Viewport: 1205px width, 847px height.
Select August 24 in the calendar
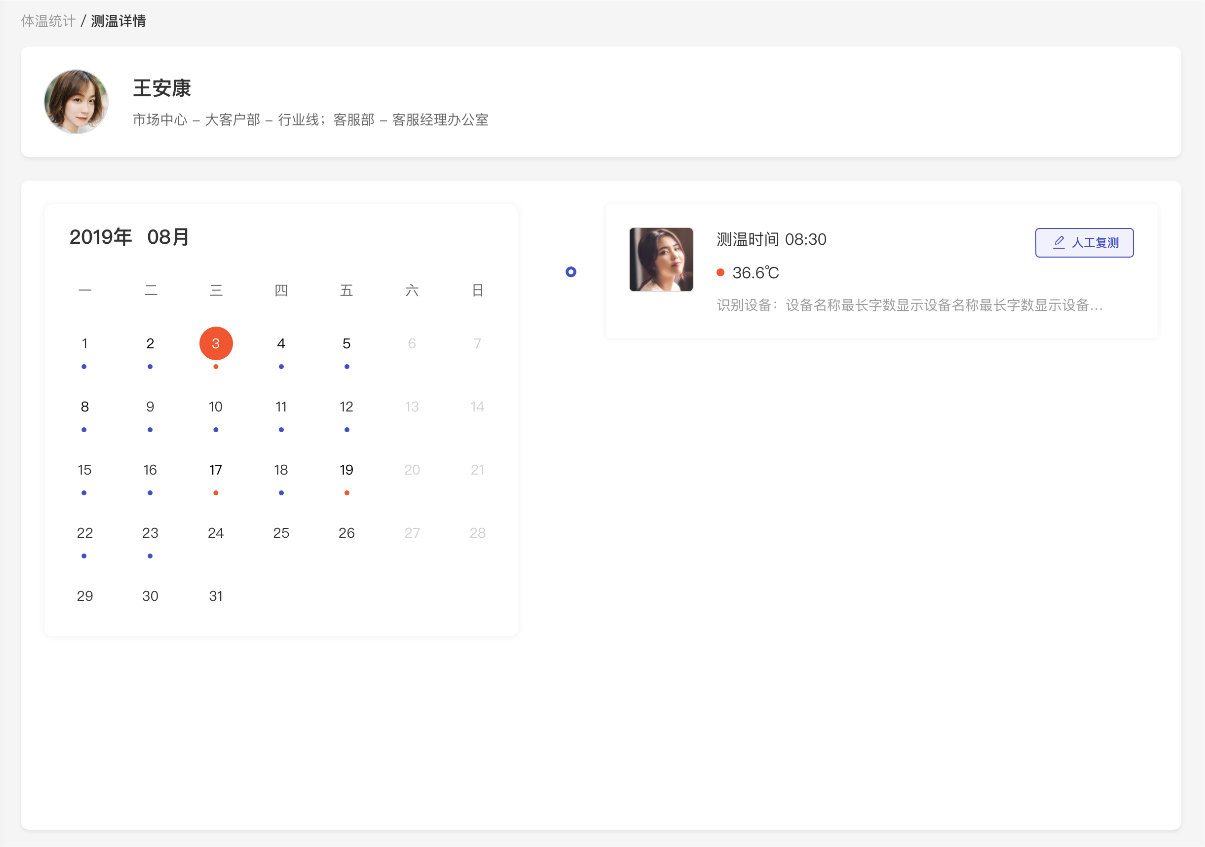[x=216, y=532]
